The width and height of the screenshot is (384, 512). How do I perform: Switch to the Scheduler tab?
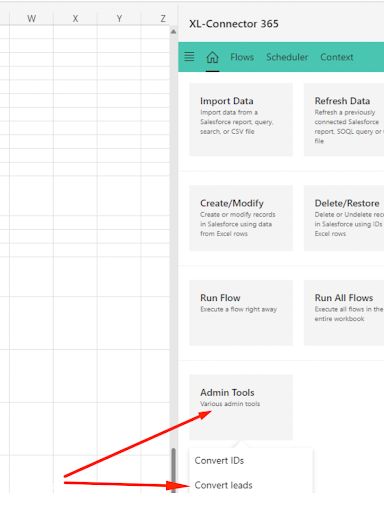click(x=287, y=57)
